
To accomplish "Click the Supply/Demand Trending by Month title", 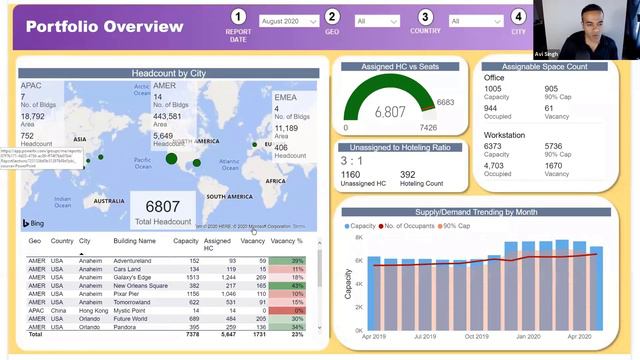I will [476, 212].
